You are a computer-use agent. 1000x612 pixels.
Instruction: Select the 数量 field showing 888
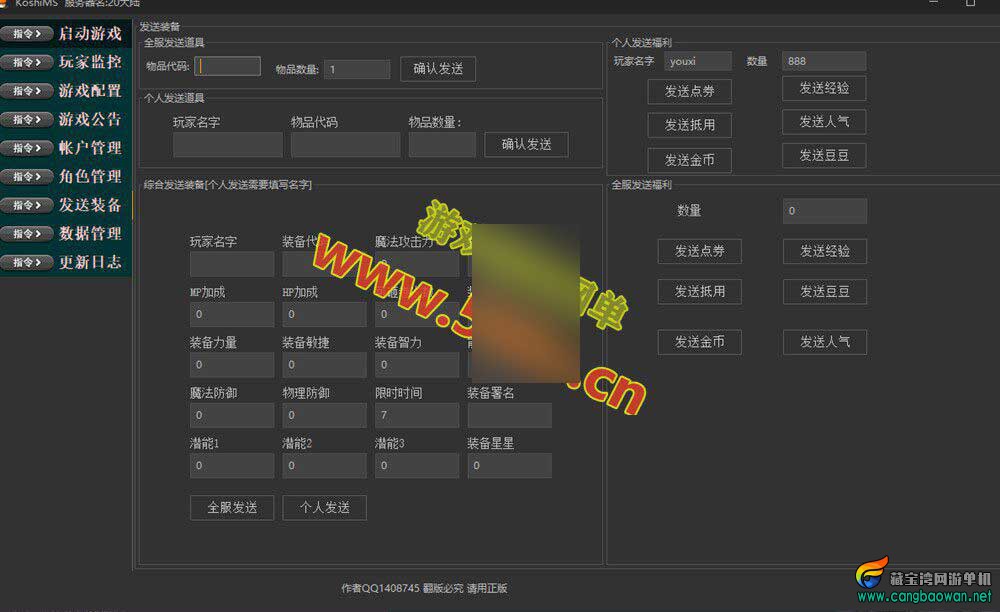click(823, 62)
